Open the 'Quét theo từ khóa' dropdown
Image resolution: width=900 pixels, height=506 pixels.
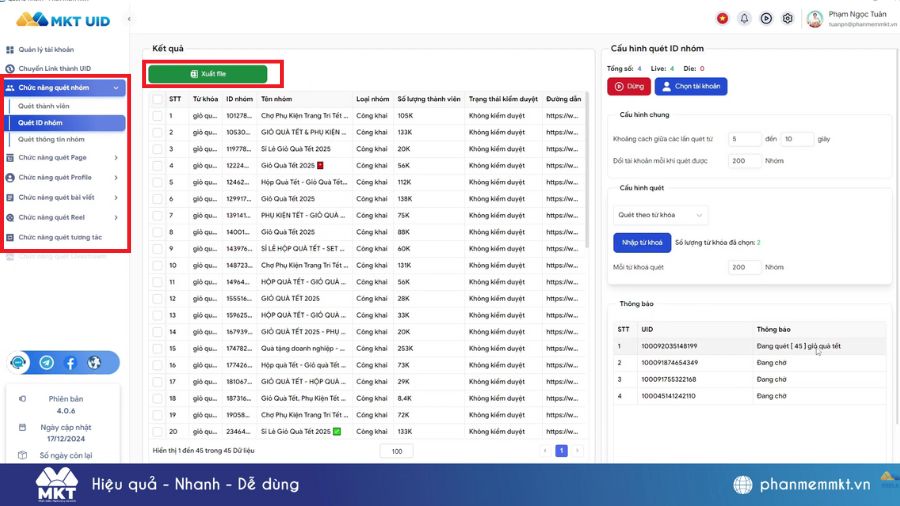[x=660, y=215]
